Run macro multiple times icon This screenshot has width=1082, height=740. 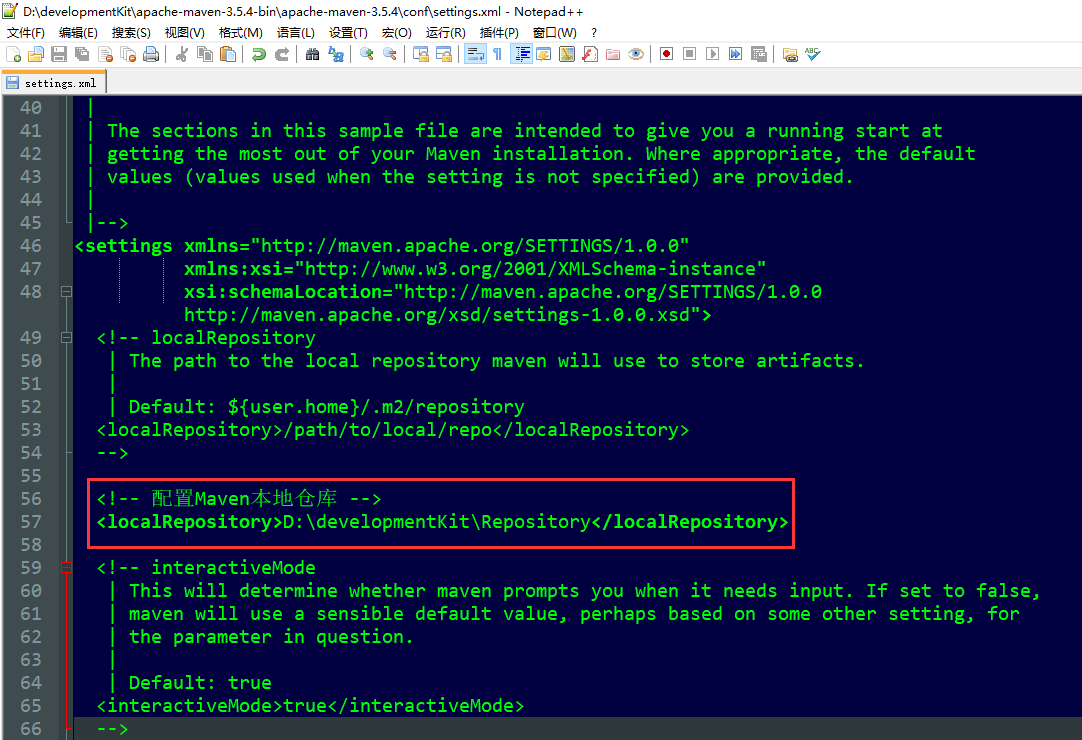pos(736,54)
